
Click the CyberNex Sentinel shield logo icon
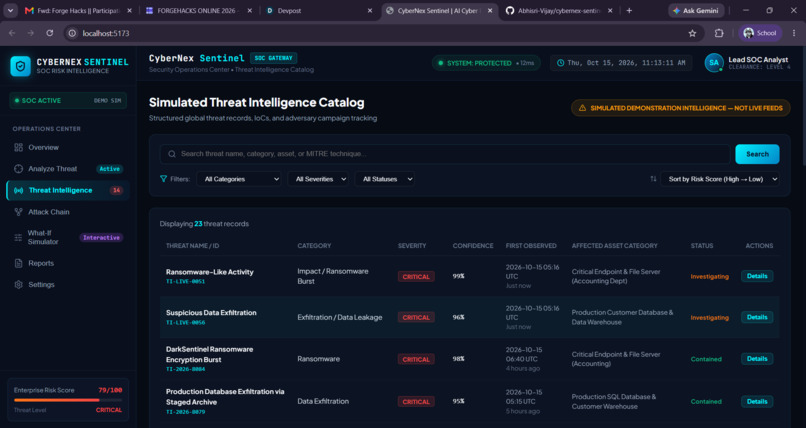point(21,66)
